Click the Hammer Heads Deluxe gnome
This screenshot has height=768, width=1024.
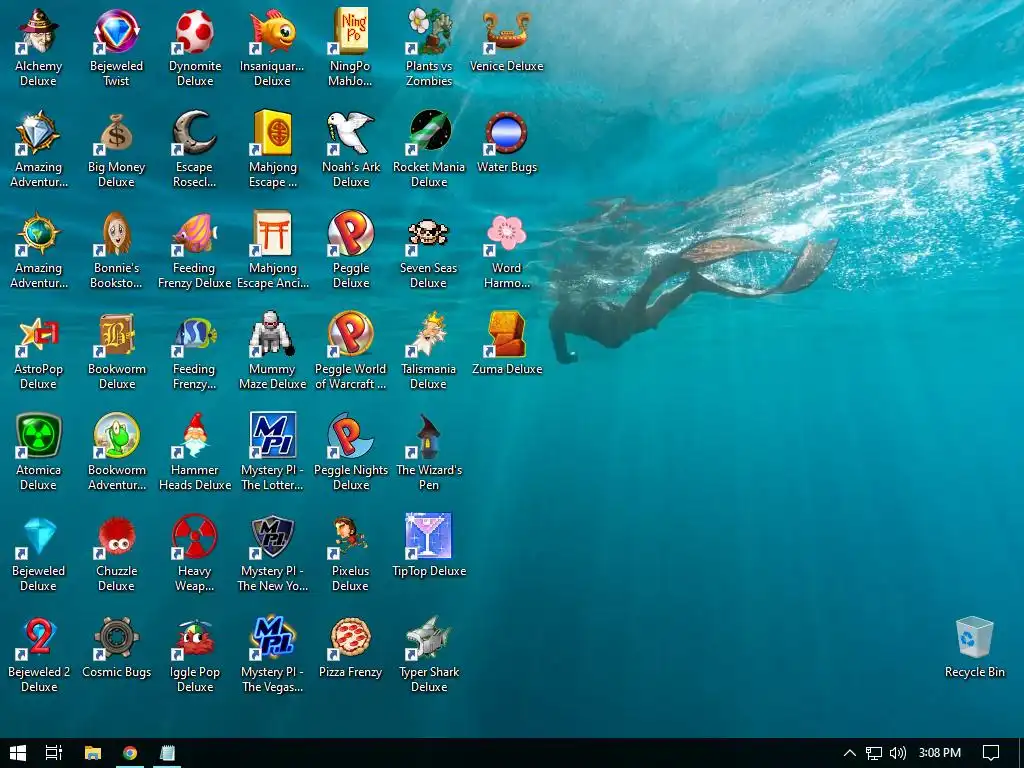[x=195, y=435]
